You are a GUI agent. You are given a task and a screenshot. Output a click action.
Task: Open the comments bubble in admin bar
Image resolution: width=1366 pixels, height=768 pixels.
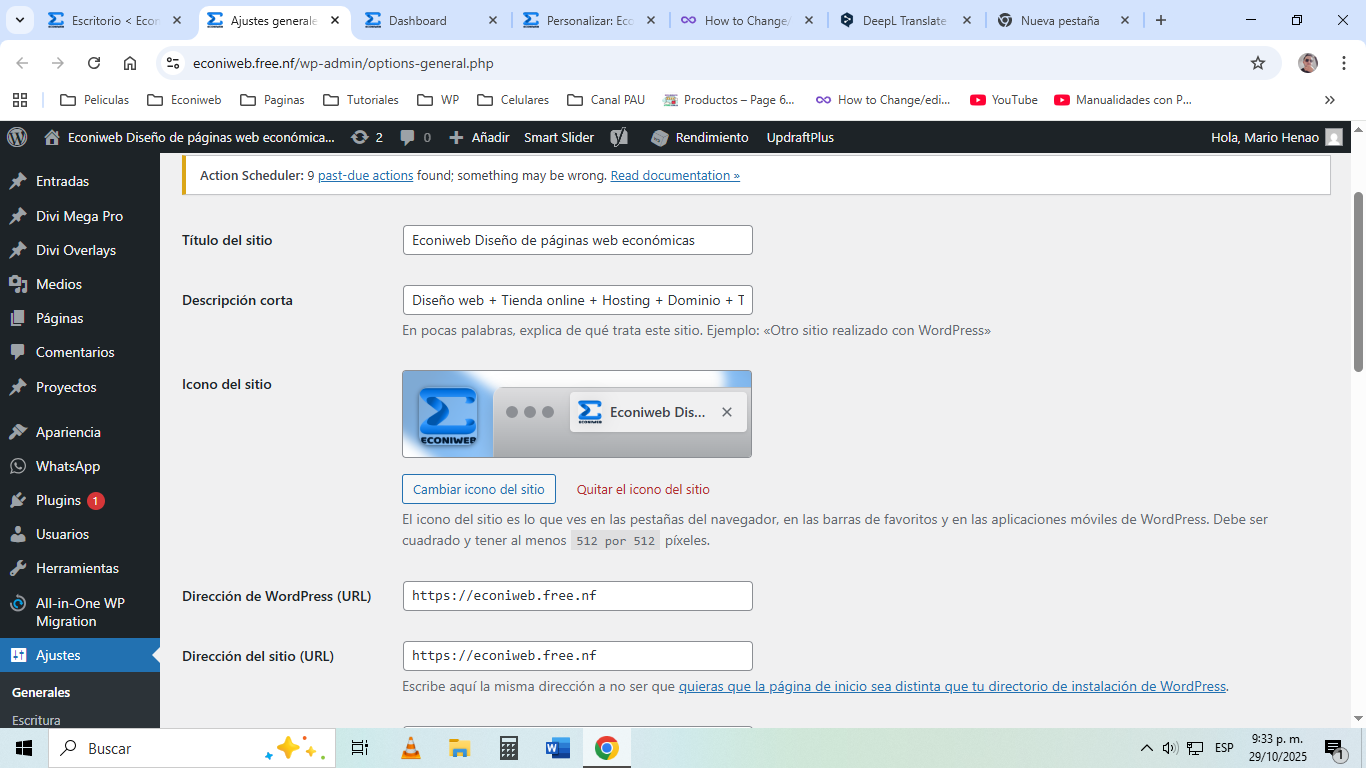tap(415, 137)
